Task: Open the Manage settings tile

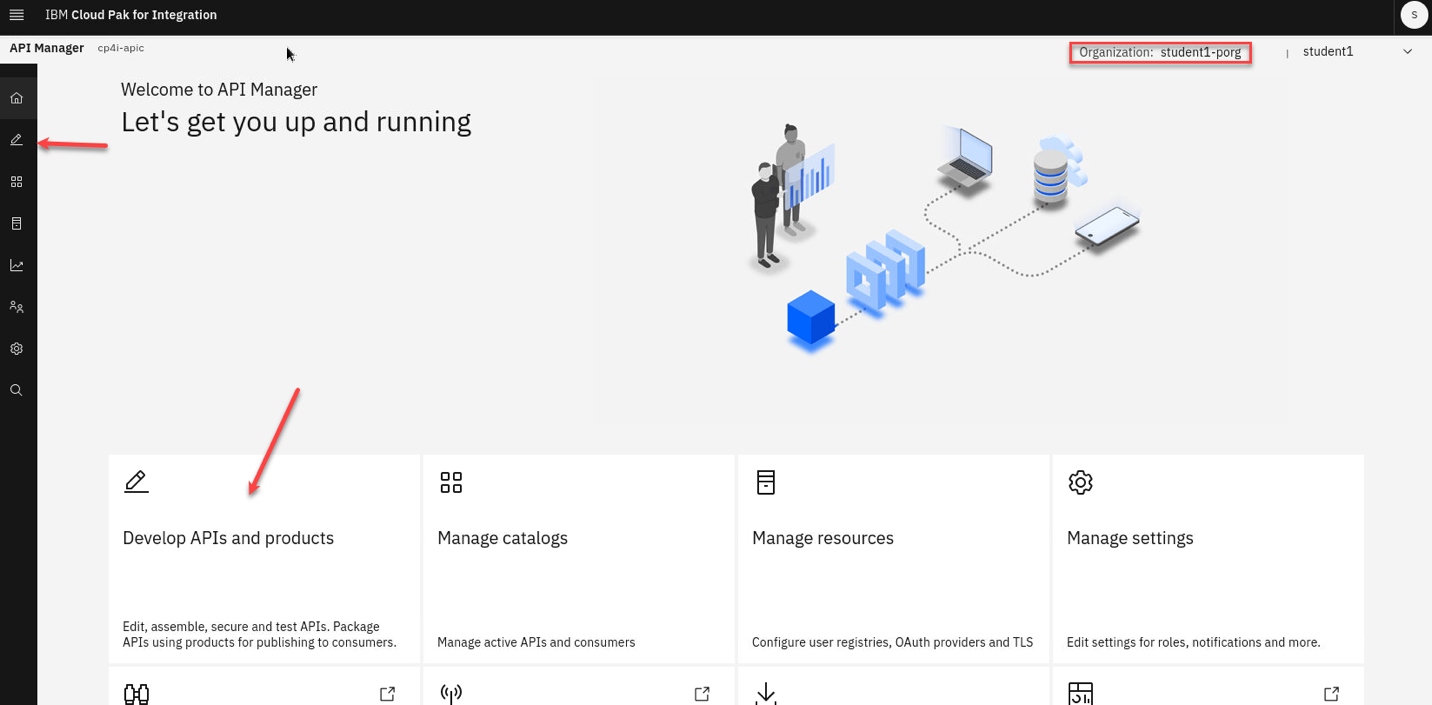Action: click(1207, 558)
